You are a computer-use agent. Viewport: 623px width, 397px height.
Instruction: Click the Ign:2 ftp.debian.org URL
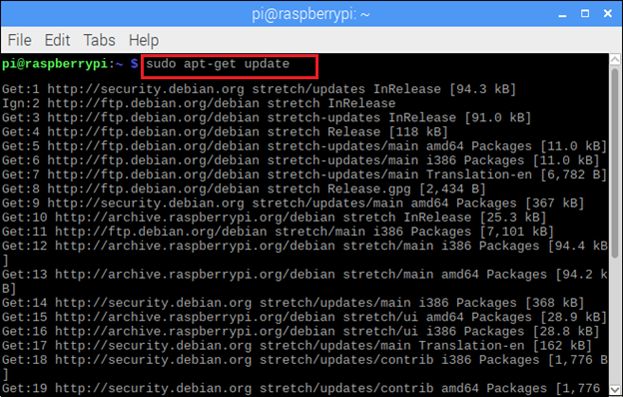[153, 103]
